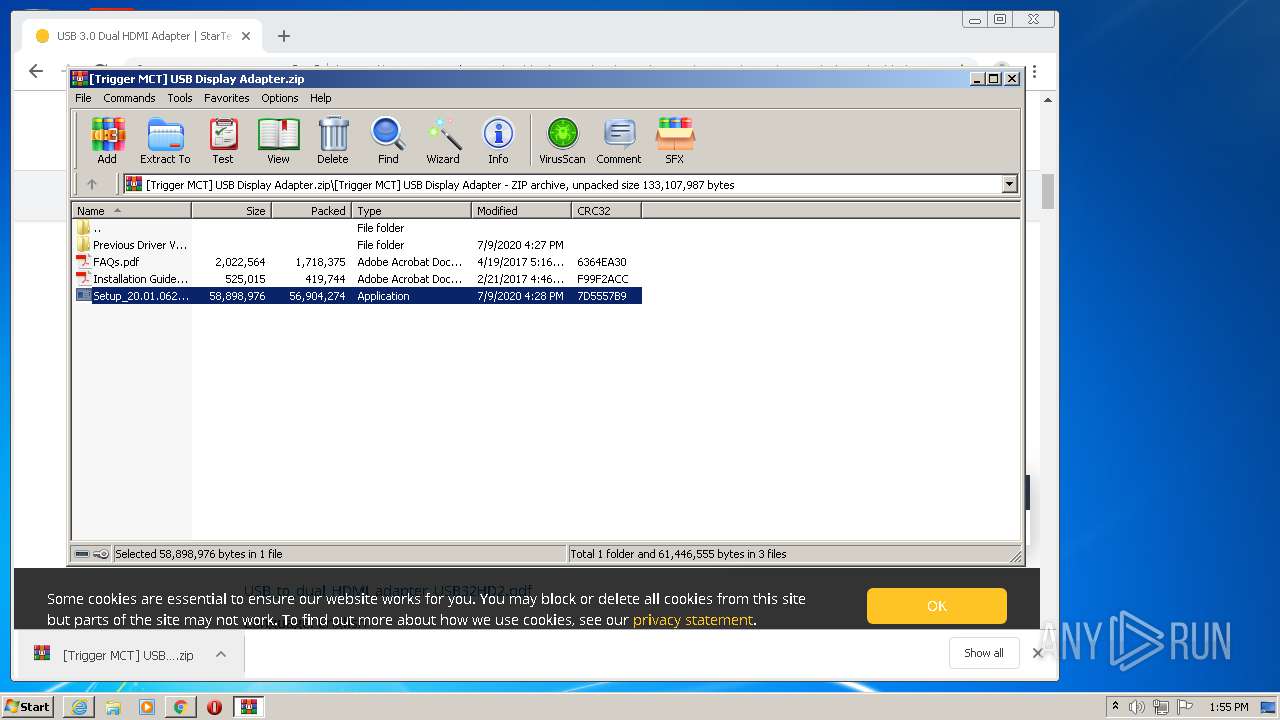Open the download item options chevron

click(221, 654)
